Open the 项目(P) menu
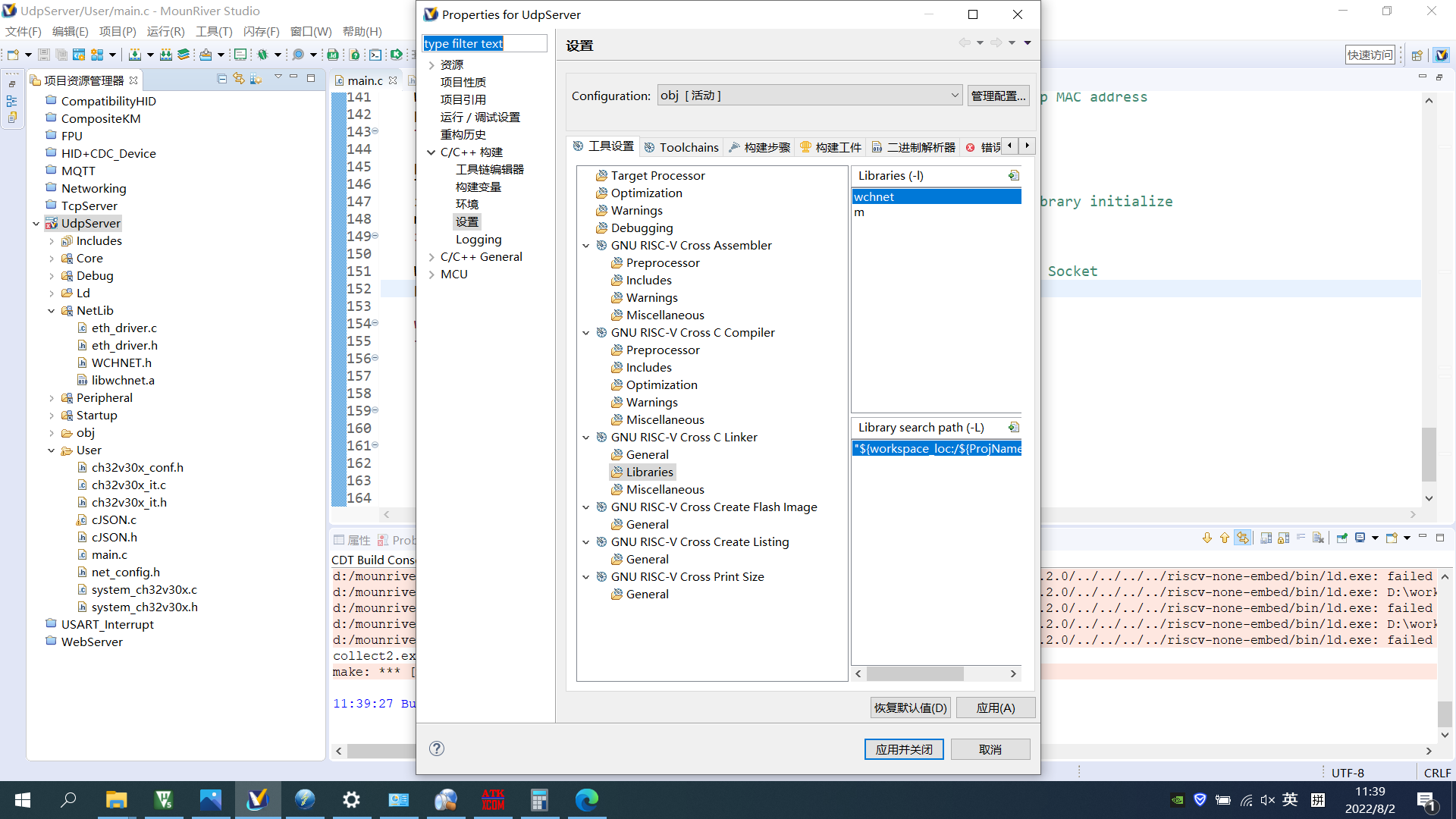1456x819 pixels. 118,31
